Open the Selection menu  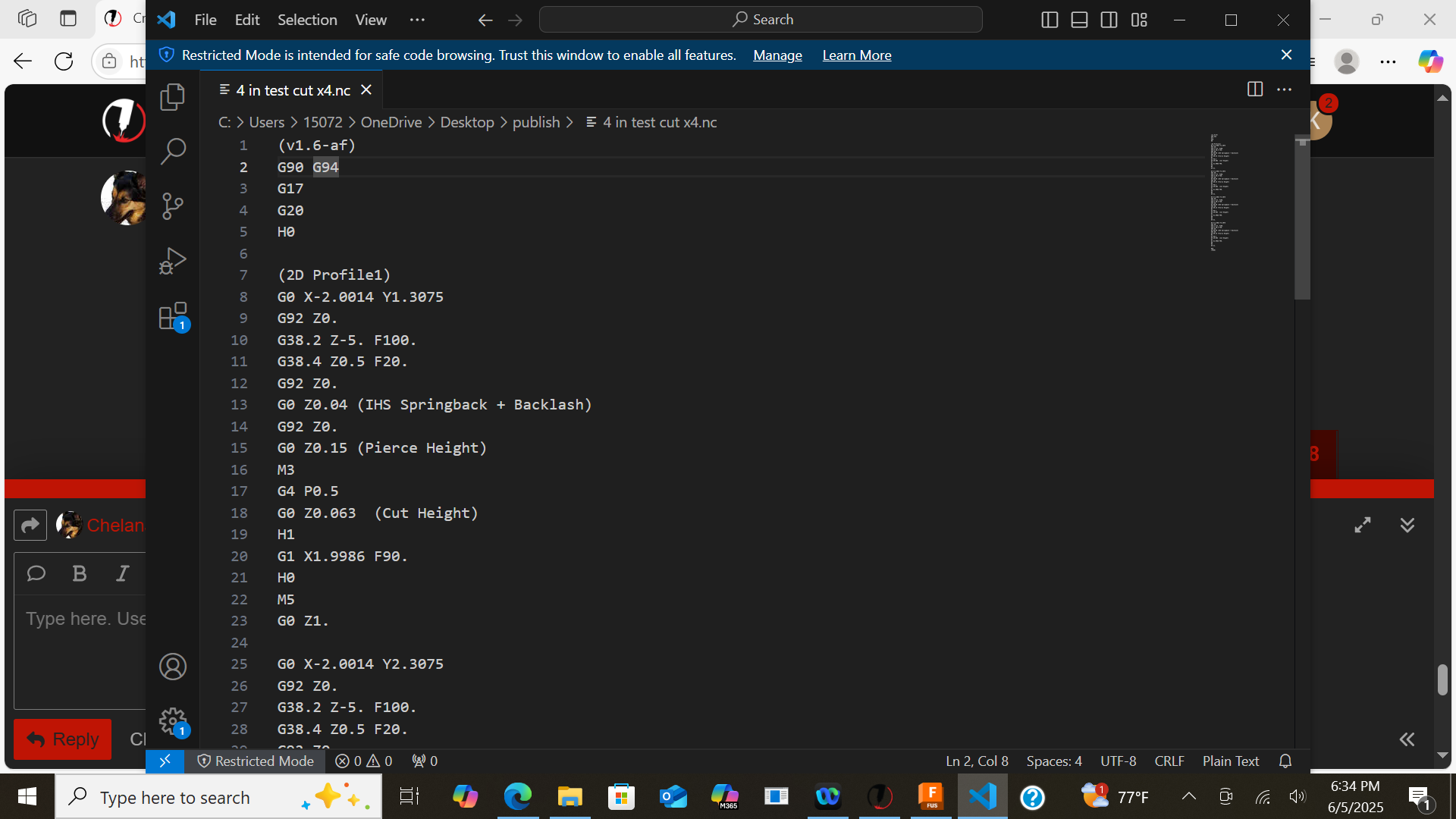tap(306, 20)
